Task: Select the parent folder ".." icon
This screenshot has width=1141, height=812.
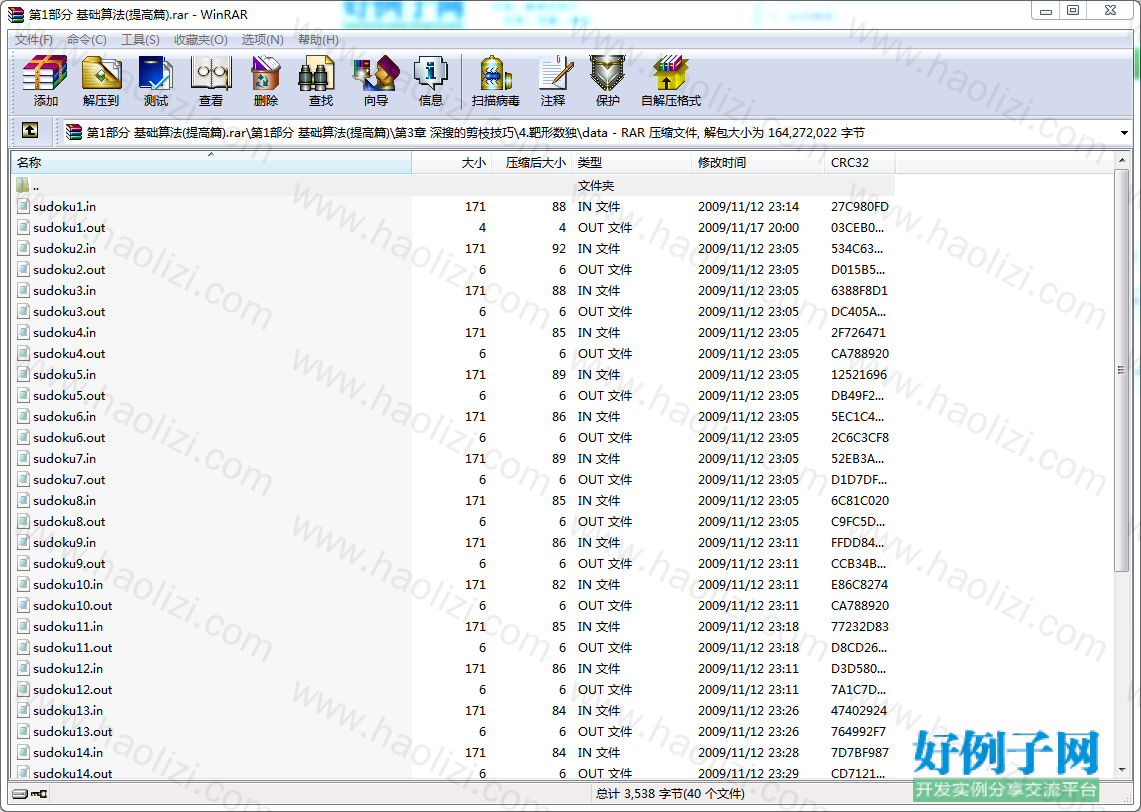Action: pyautogui.click(x=23, y=185)
